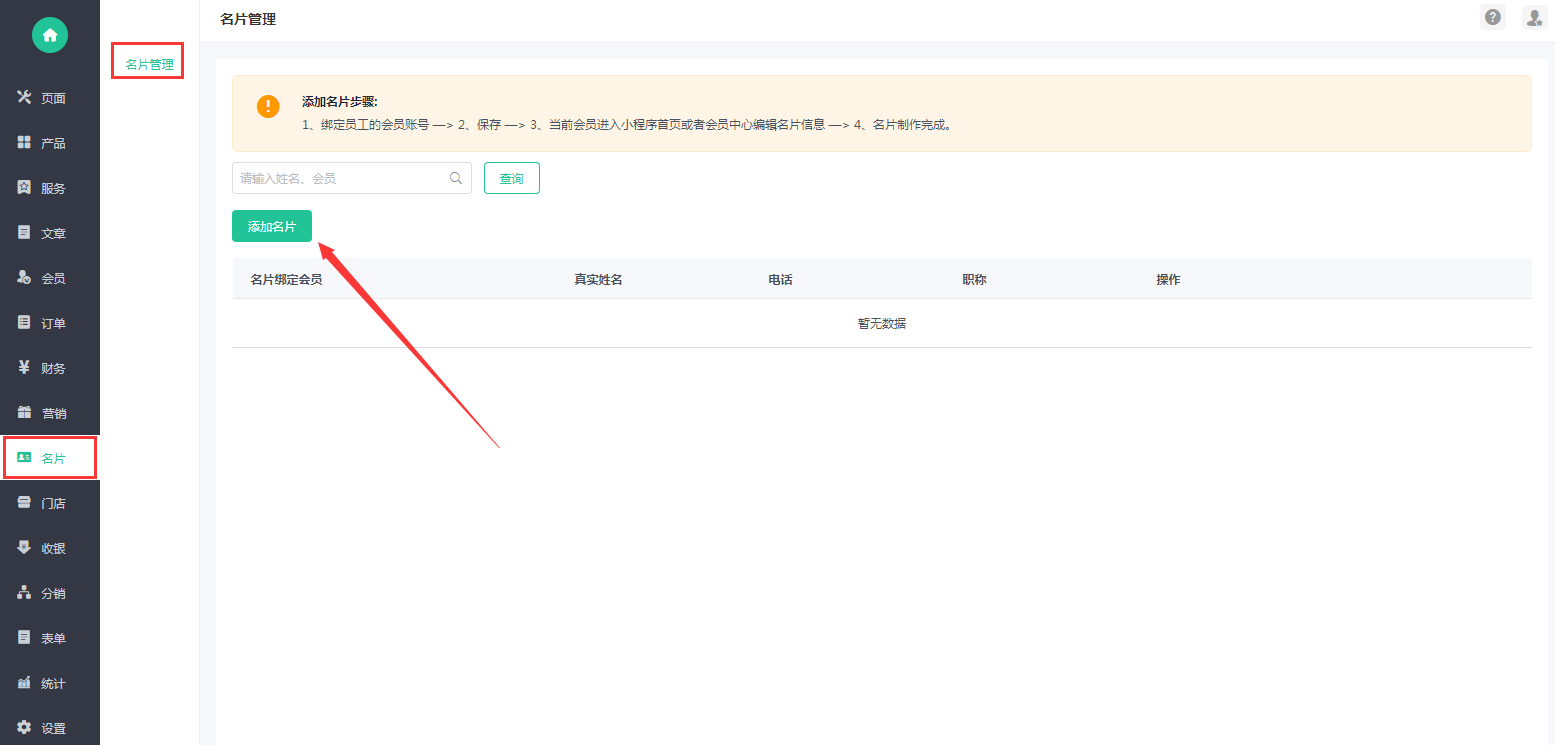
Task: Select 会员 in the sidebar
Action: (x=50, y=278)
